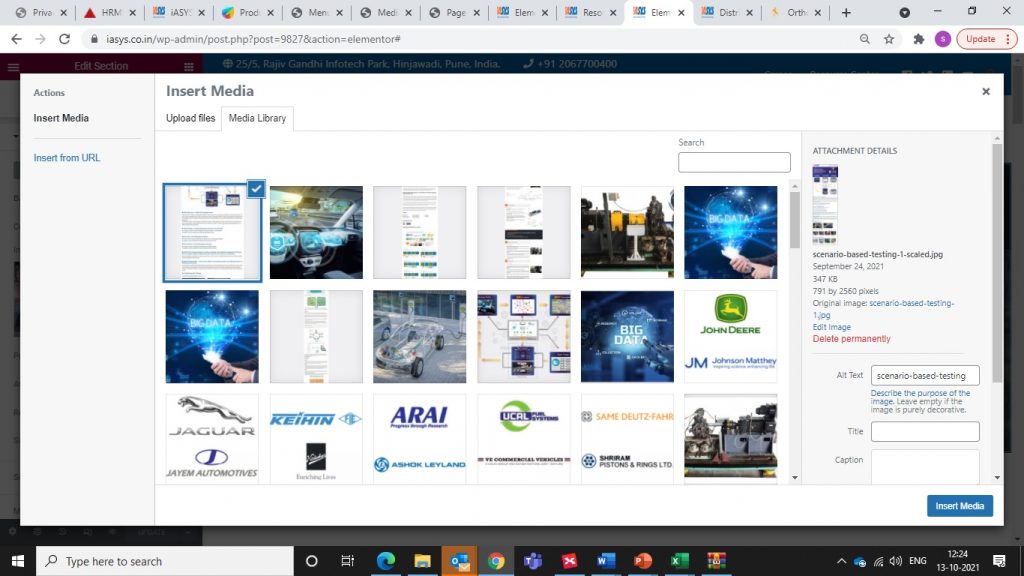Select the Jaguar Jayem Automotives logo thumbnail
The image size is (1024, 576).
212,438
